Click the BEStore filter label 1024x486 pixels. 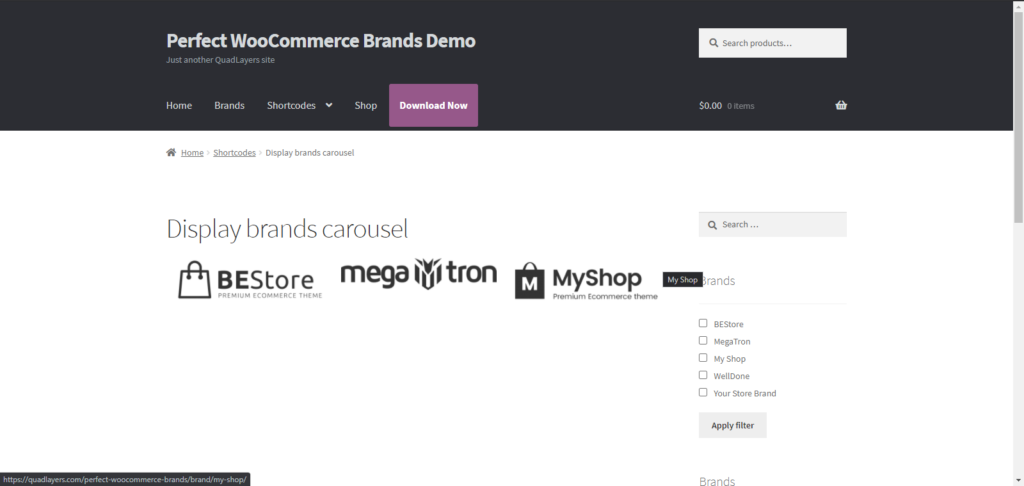(728, 324)
